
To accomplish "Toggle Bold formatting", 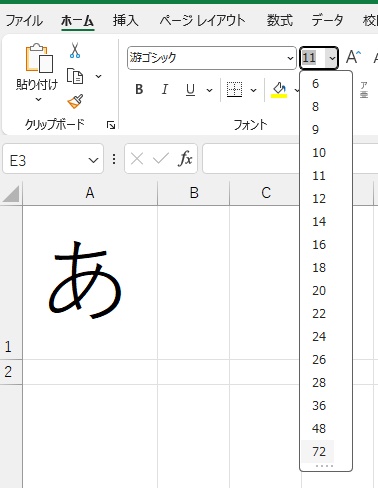I will coord(139,89).
